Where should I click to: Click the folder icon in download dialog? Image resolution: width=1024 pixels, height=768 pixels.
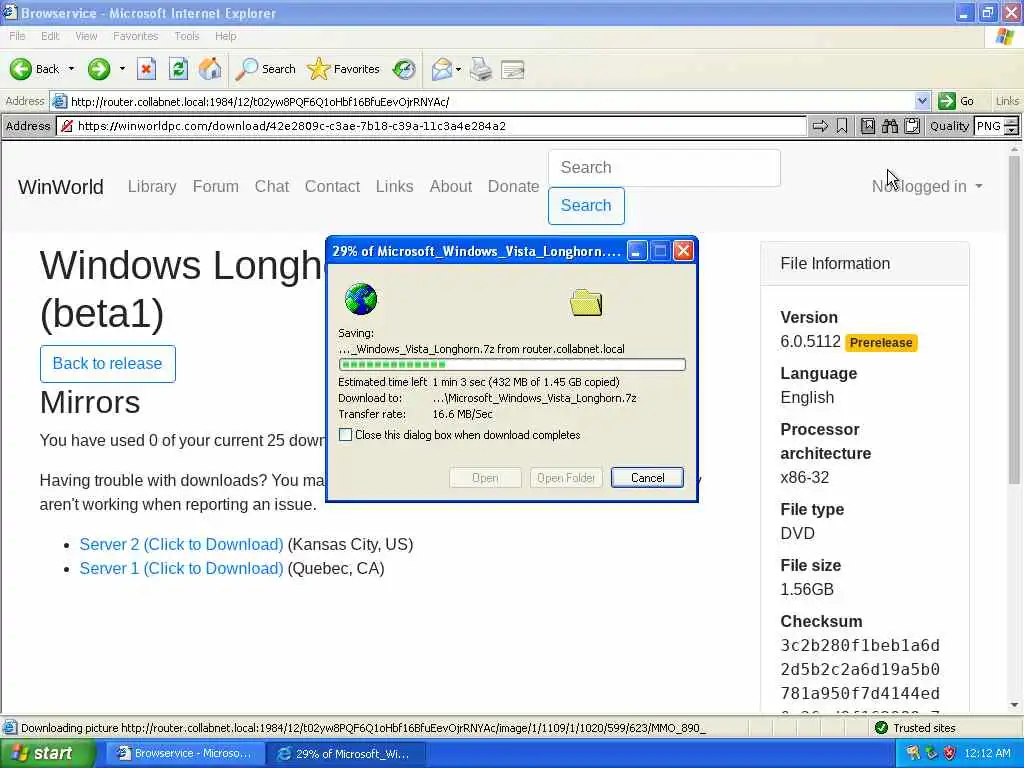coord(586,303)
